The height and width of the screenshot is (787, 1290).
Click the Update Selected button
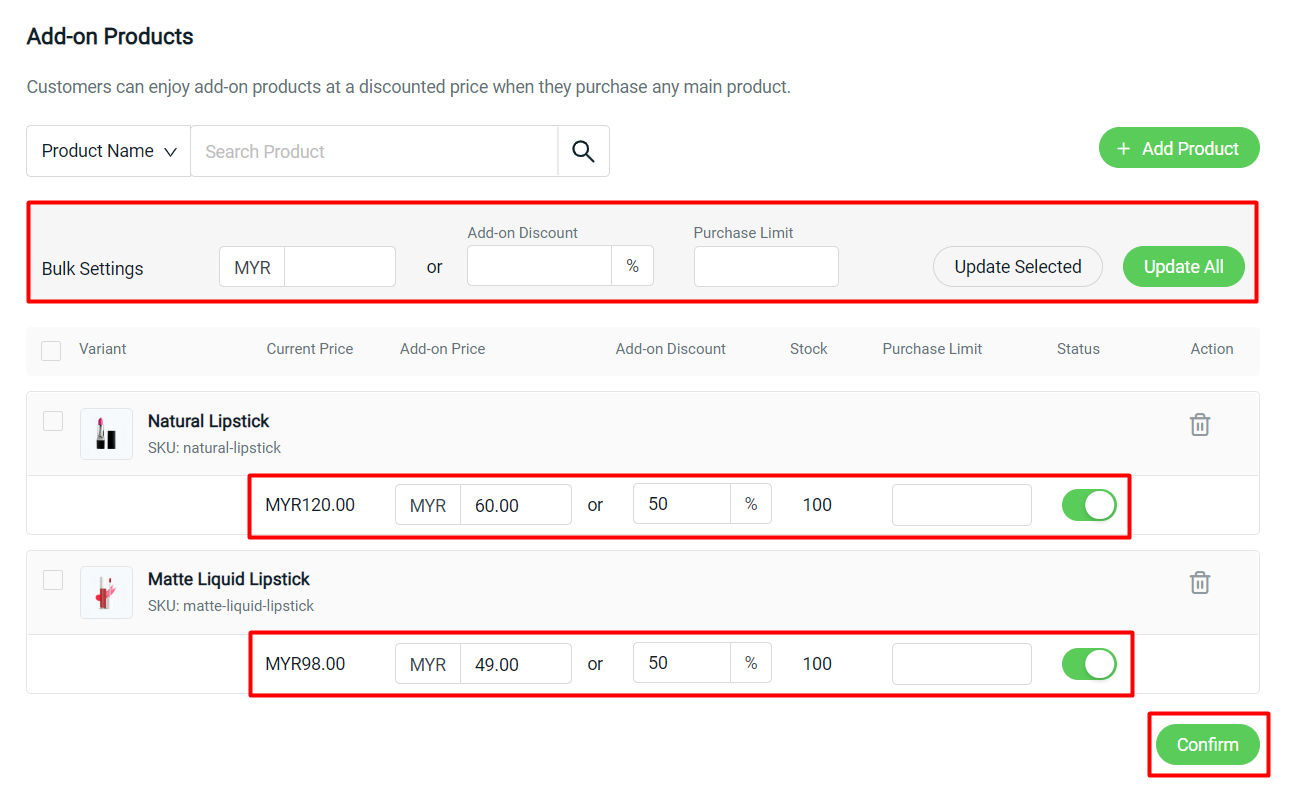1017,266
